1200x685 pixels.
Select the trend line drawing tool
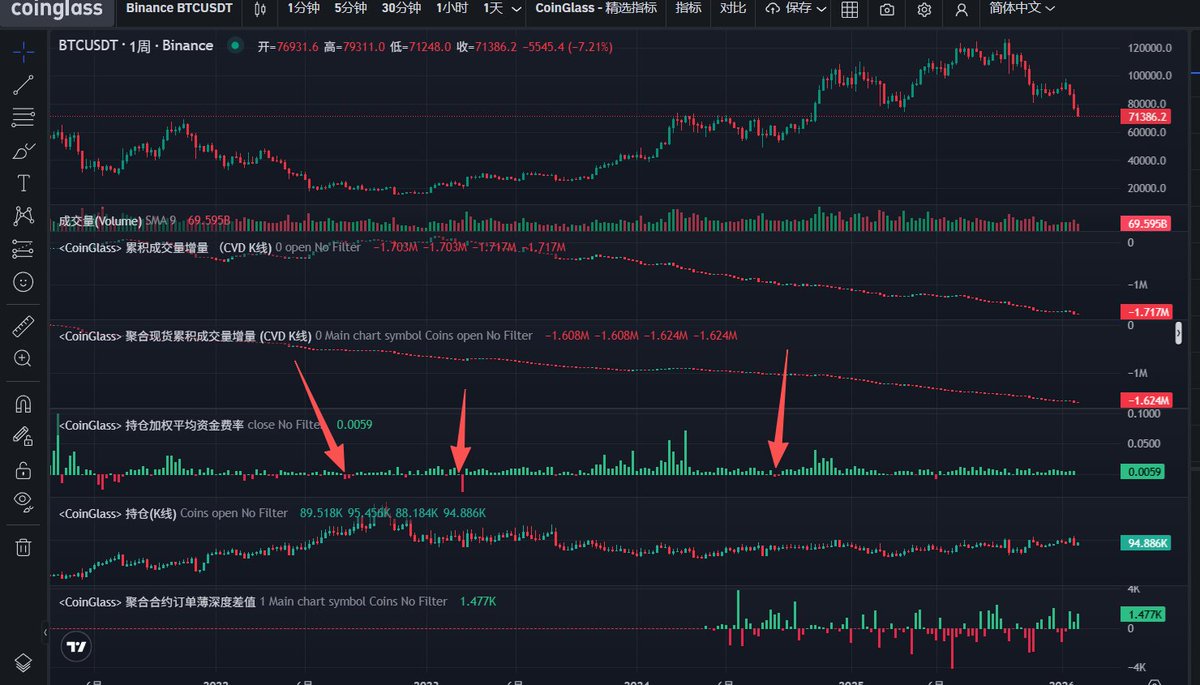[x=23, y=85]
